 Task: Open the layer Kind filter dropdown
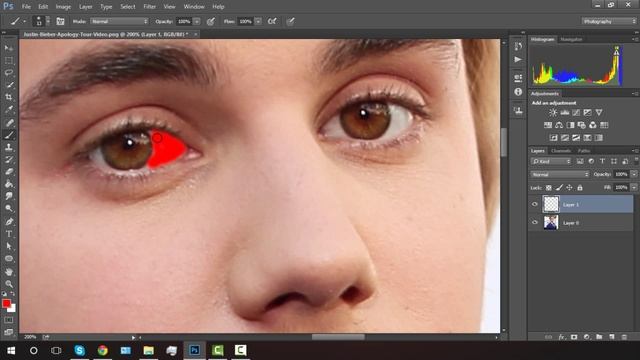click(551, 161)
